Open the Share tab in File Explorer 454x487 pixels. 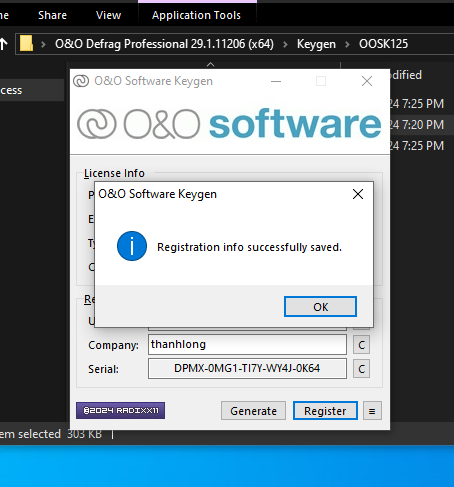click(52, 15)
